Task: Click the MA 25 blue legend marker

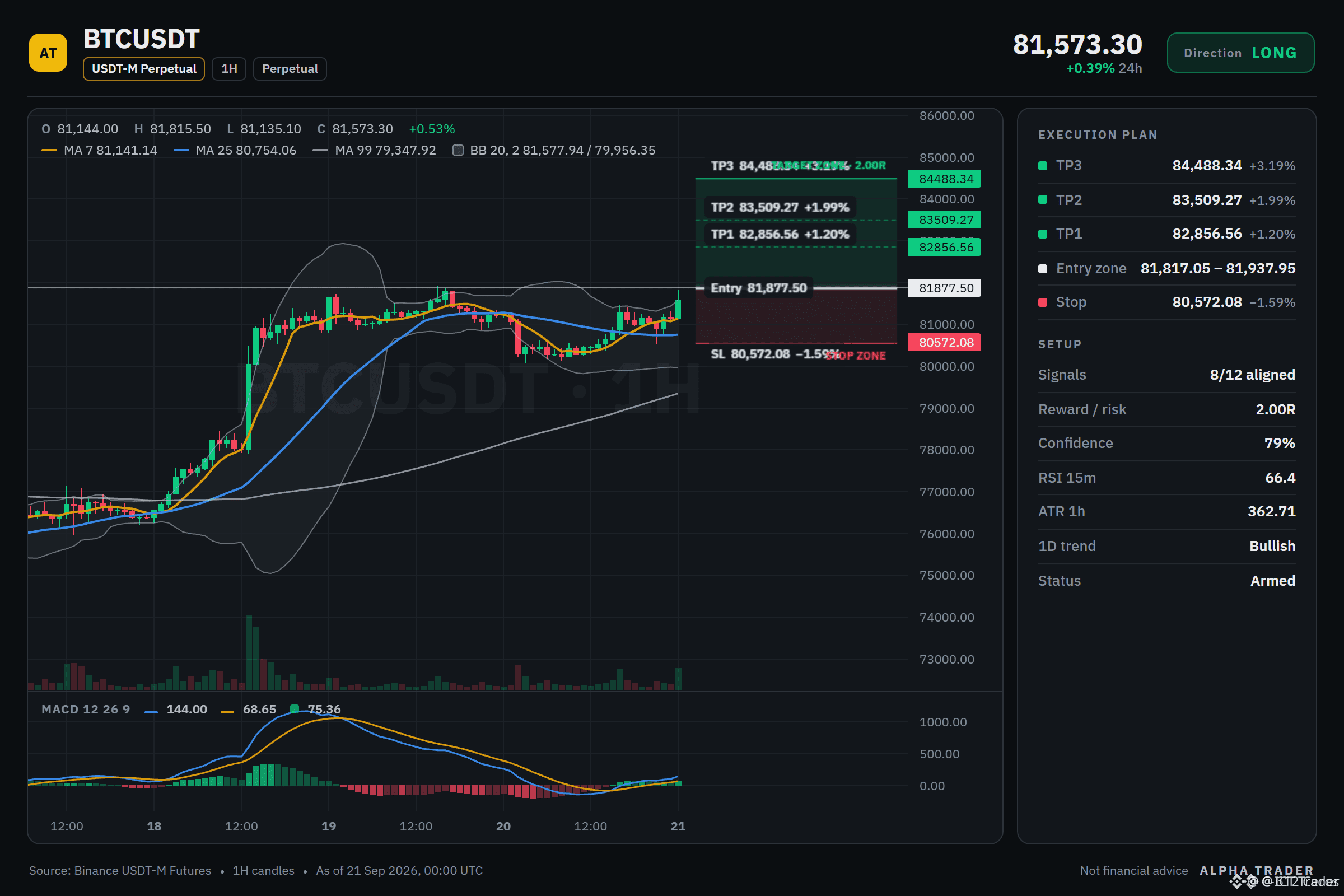Action: click(181, 150)
